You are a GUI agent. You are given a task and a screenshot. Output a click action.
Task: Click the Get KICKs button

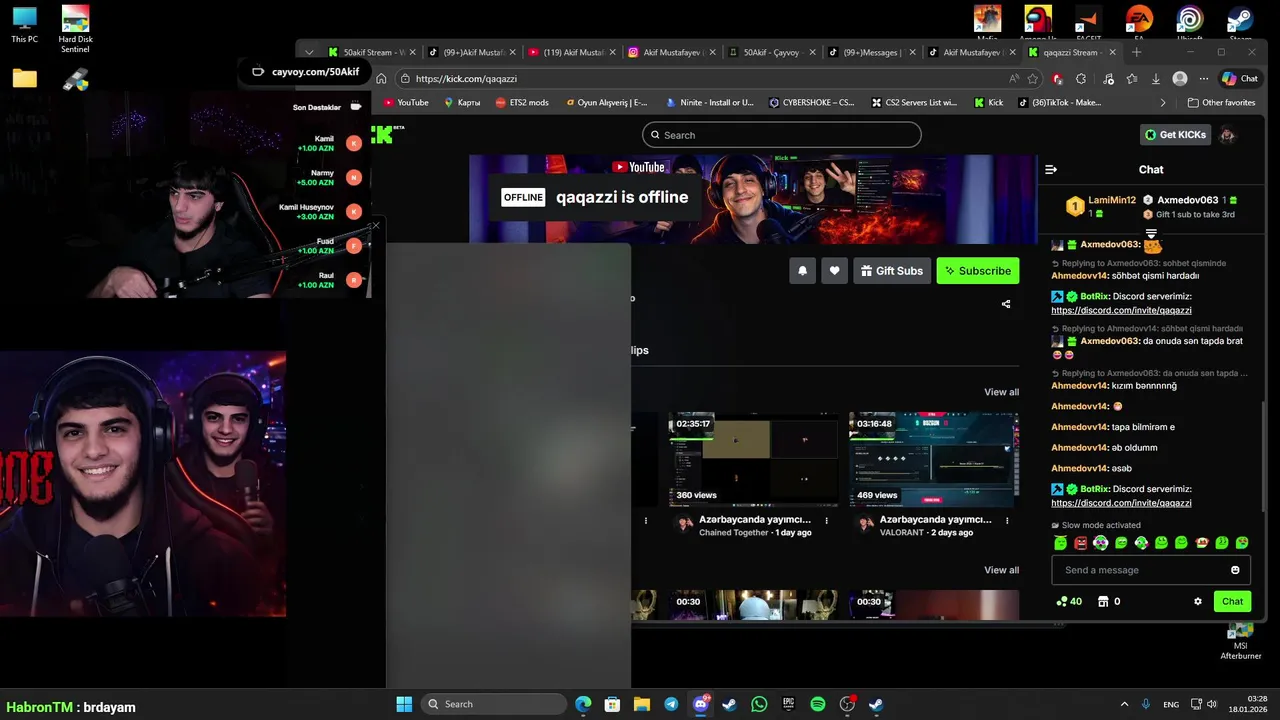(x=1176, y=135)
